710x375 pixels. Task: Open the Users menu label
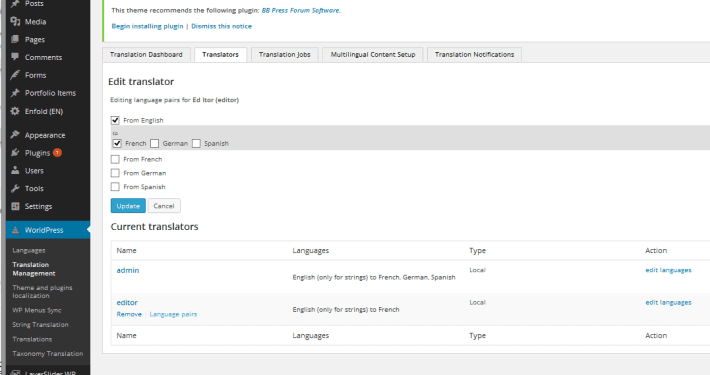34,171
